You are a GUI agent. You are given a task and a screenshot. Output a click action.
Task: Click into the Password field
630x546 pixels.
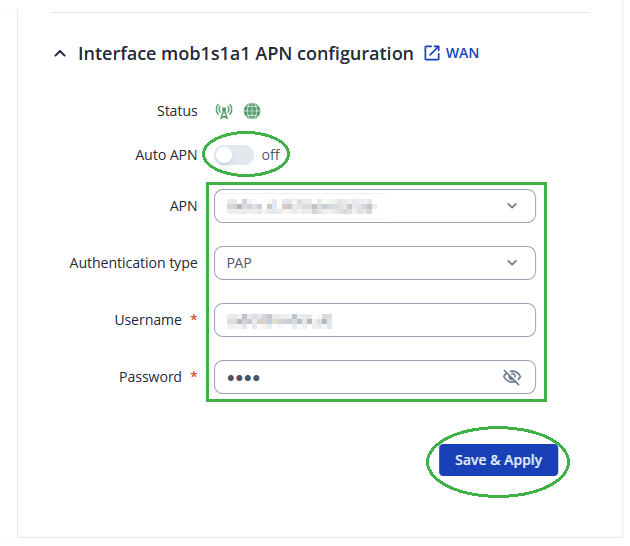[355, 377]
